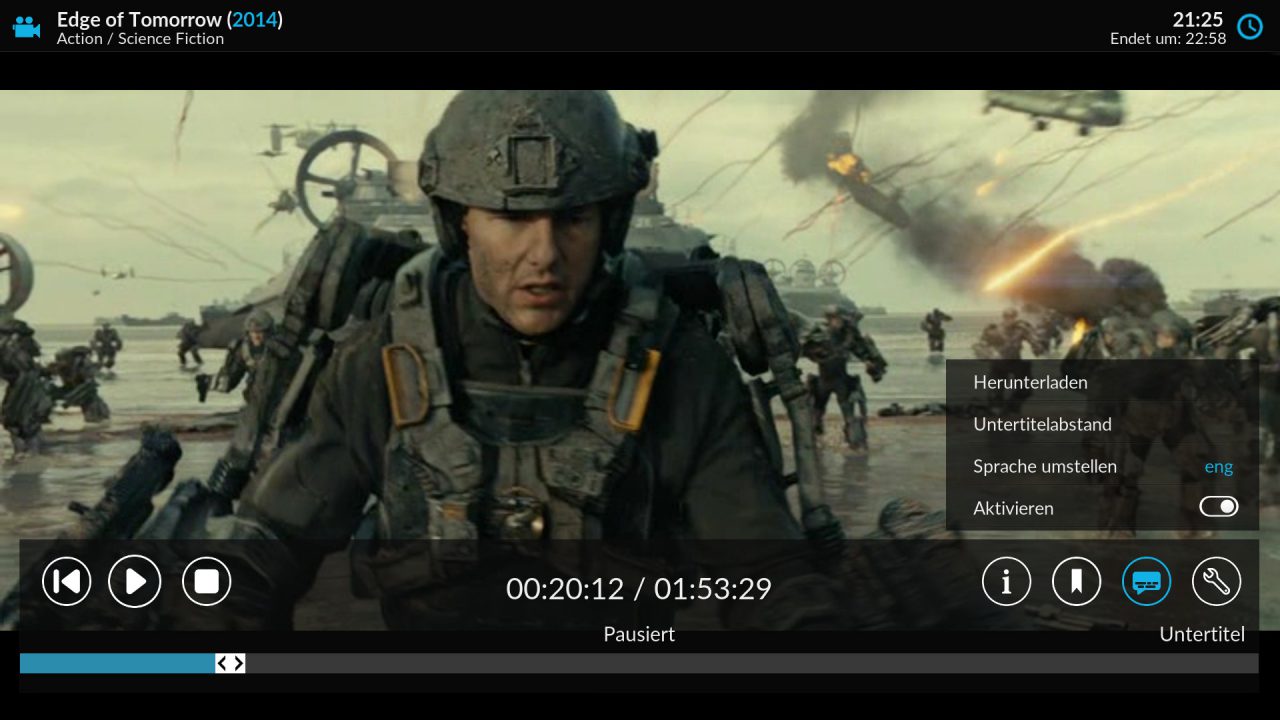1280x720 pixels.
Task: Click the year link 2014 in the title
Action: pos(254,19)
